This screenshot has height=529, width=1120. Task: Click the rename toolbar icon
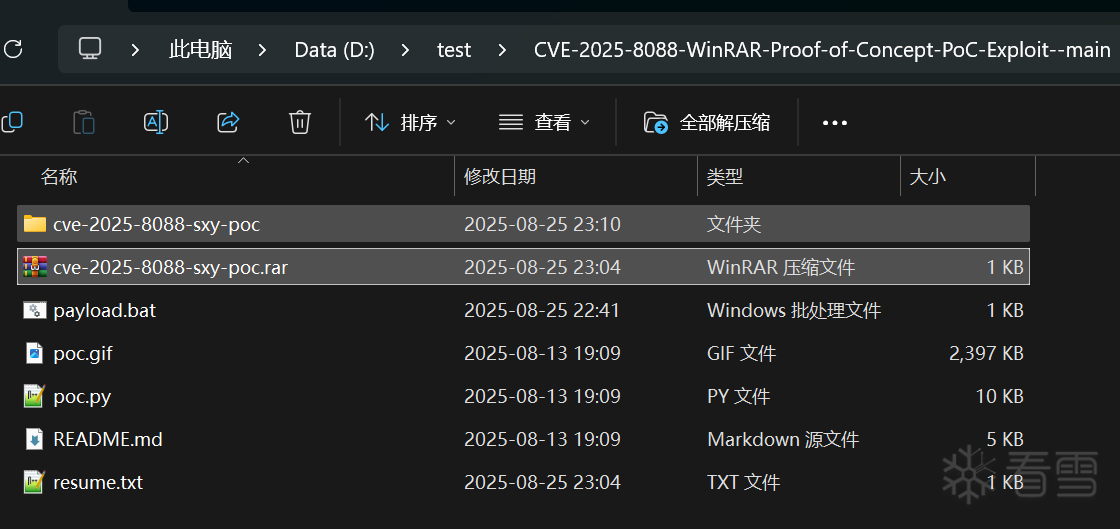pyautogui.click(x=156, y=123)
